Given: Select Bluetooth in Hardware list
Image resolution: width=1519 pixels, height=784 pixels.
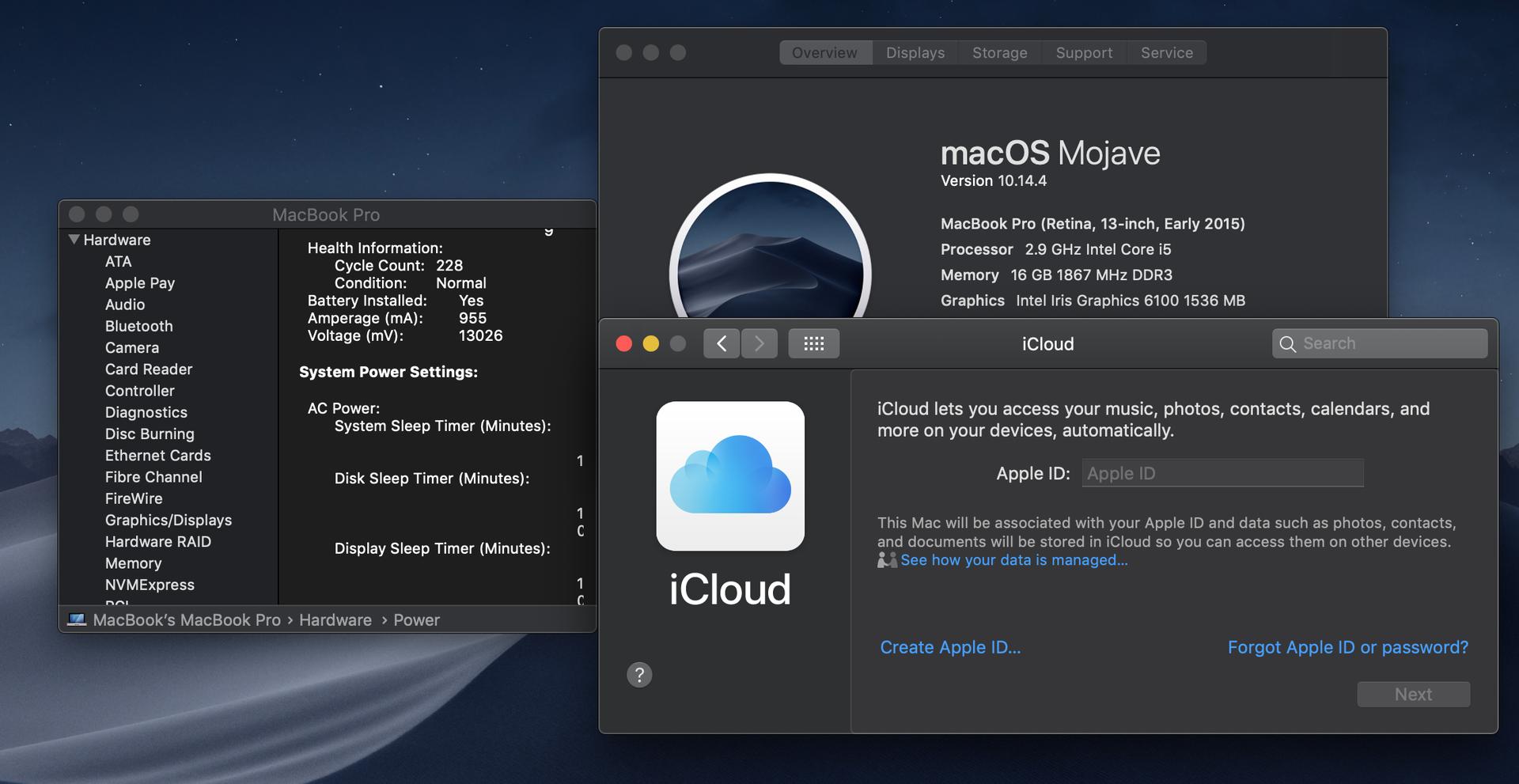Looking at the screenshot, I should (x=139, y=326).
